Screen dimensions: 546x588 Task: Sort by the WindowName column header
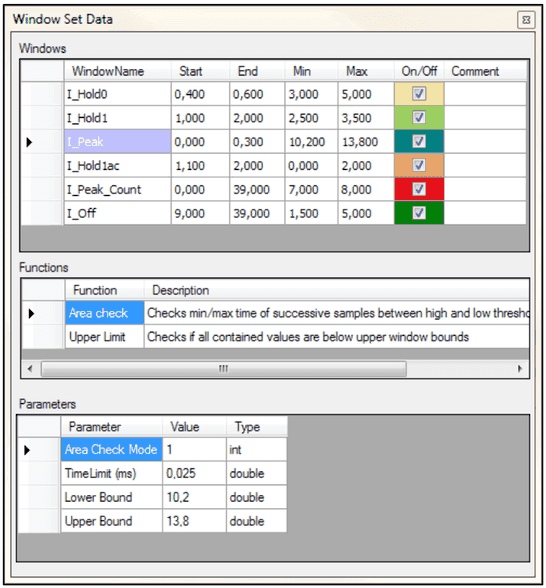pyautogui.click(x=117, y=71)
